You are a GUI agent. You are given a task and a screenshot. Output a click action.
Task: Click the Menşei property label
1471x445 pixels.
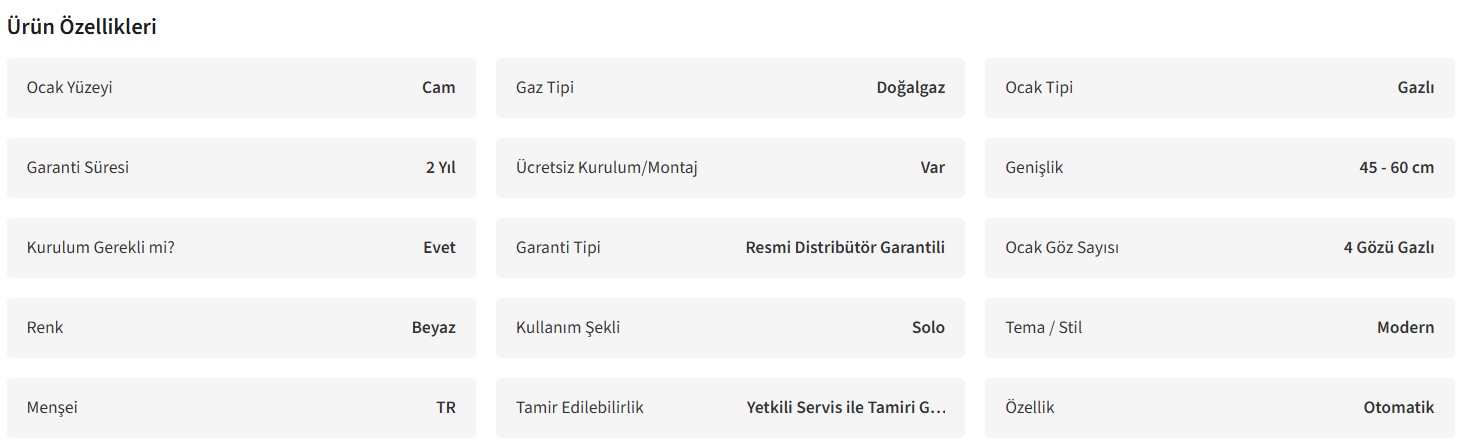click(x=52, y=407)
